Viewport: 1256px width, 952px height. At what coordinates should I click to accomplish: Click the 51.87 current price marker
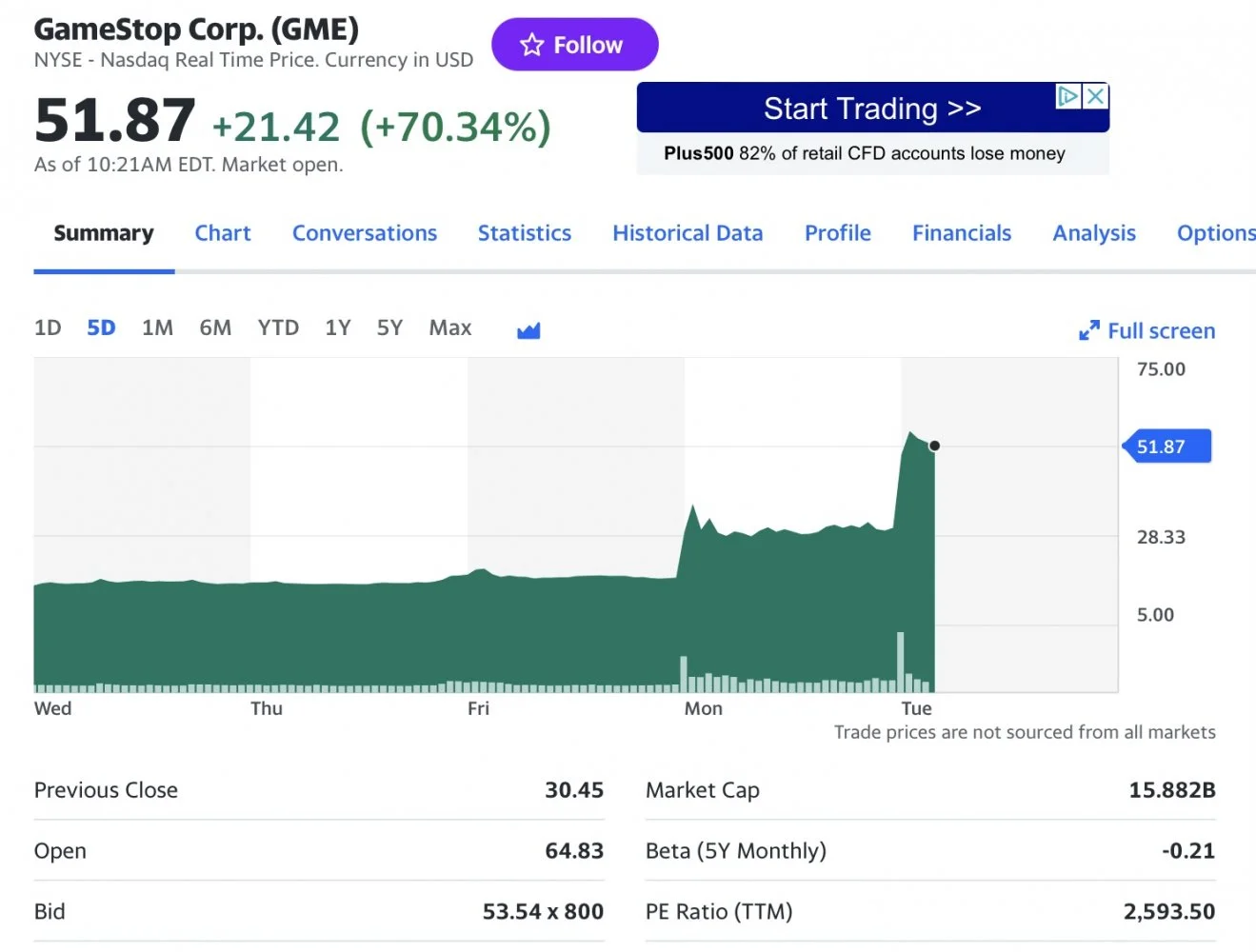pos(1167,446)
